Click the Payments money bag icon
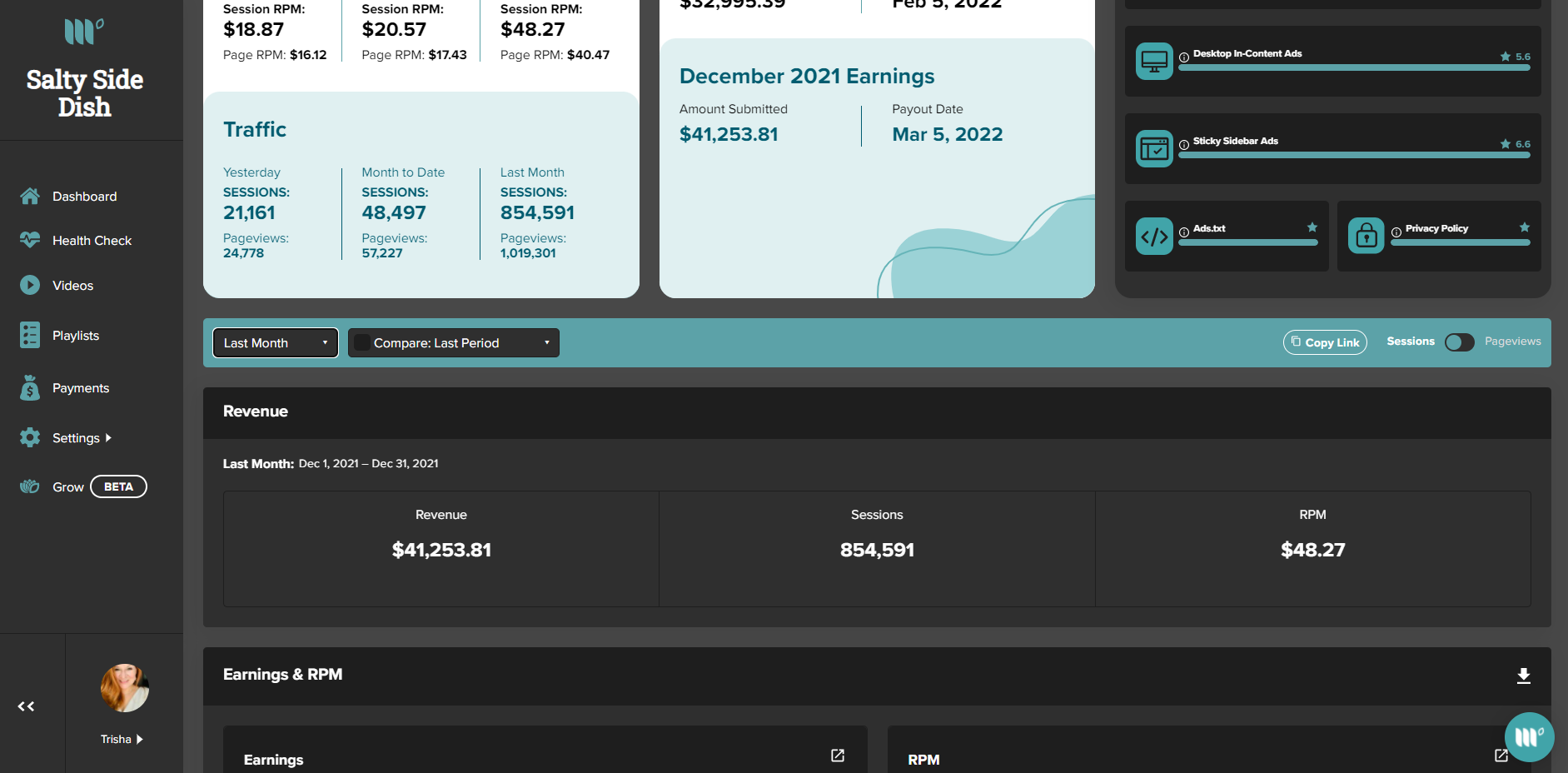1568x773 pixels. pos(30,387)
